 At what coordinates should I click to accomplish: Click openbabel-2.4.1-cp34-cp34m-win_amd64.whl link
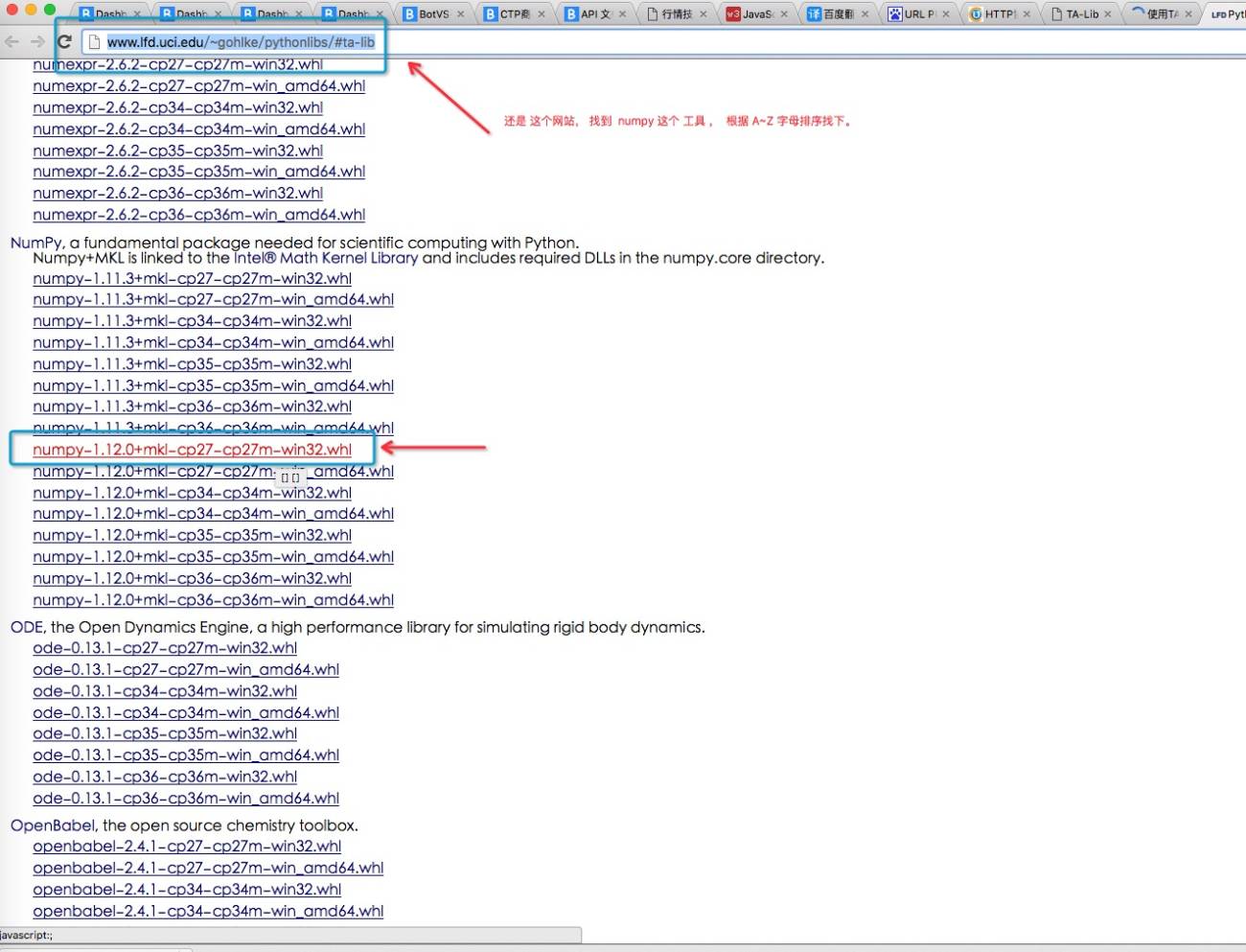pyautogui.click(x=208, y=912)
